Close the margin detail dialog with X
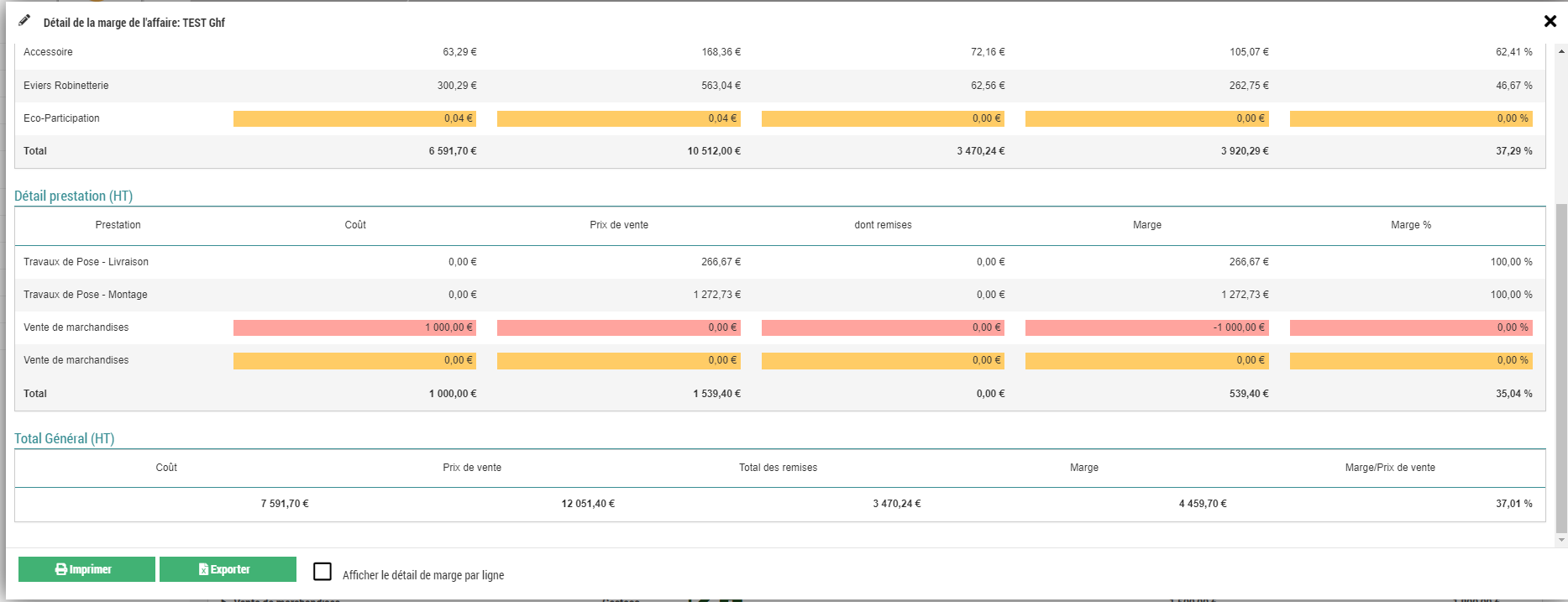The height and width of the screenshot is (602, 1568). coord(1550,21)
